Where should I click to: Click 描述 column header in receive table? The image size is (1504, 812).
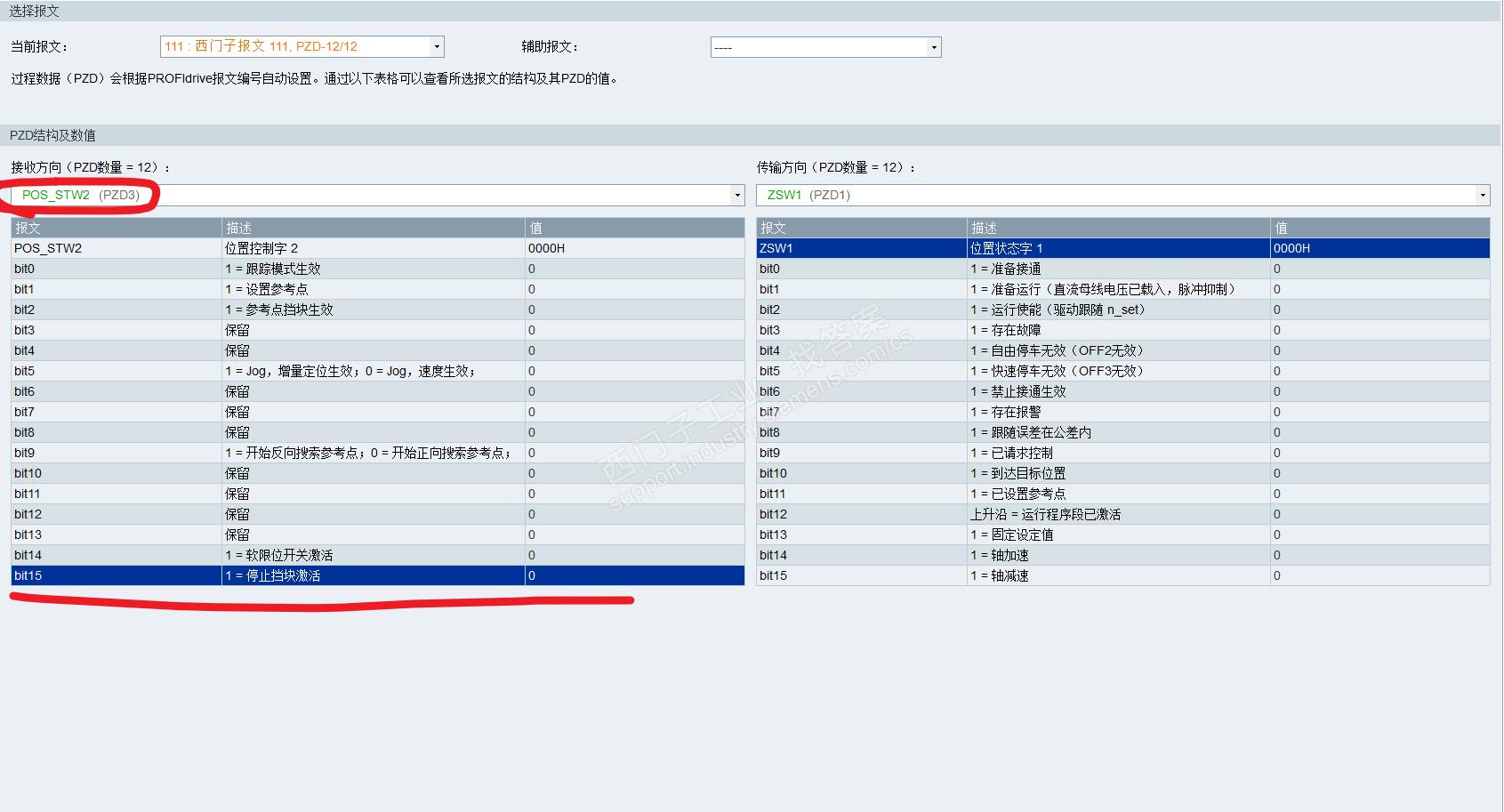tap(374, 228)
